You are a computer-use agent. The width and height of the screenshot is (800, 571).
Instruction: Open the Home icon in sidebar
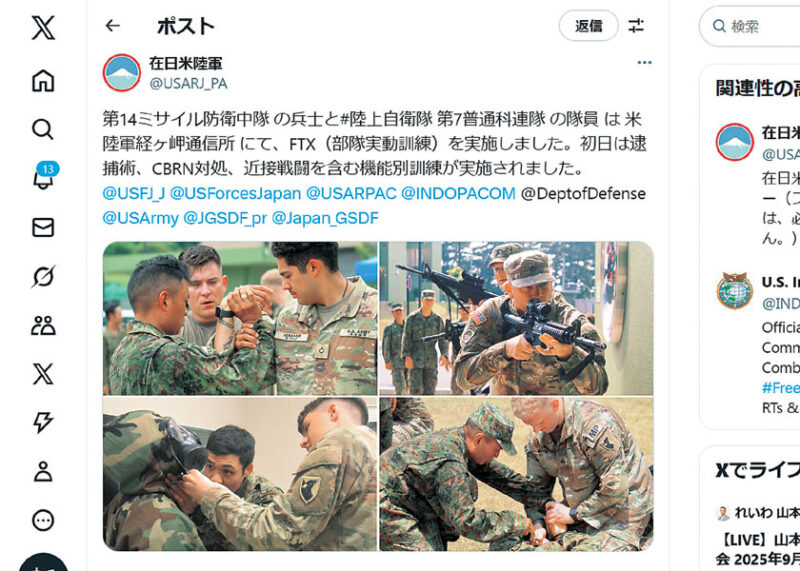(x=43, y=81)
